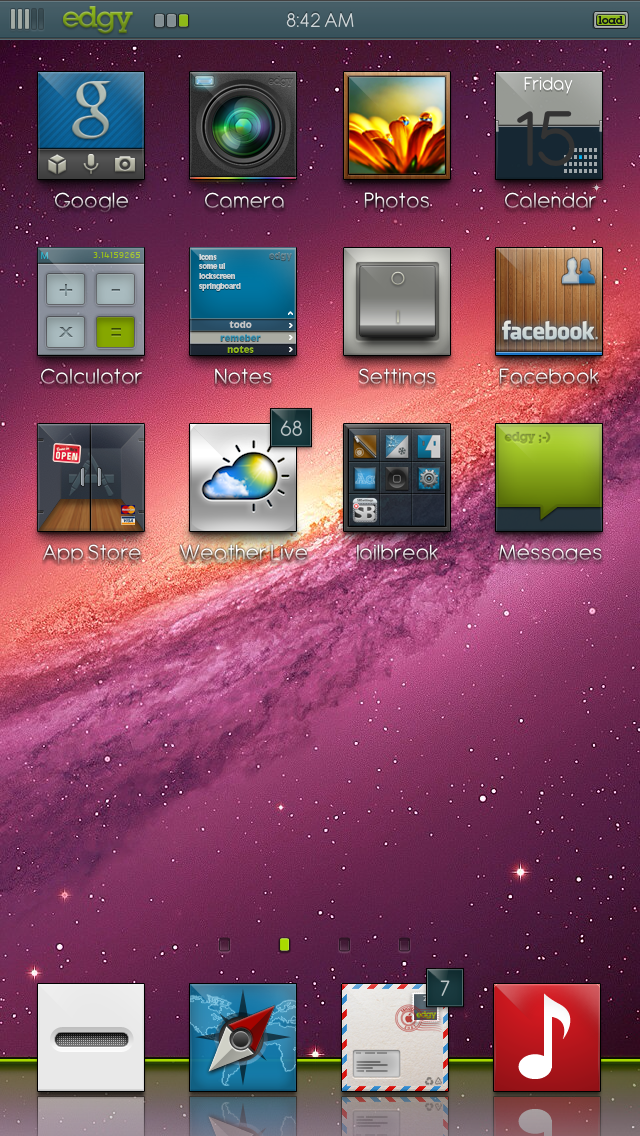
Task: Tap the 68 temperature badge
Action: coord(291,427)
